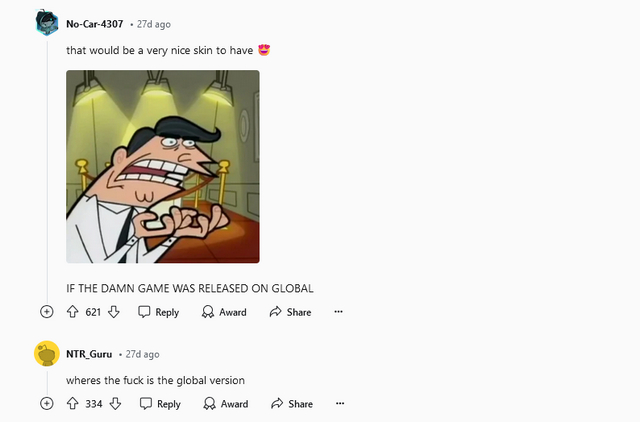Share No-Car-4307's comment

(290, 312)
